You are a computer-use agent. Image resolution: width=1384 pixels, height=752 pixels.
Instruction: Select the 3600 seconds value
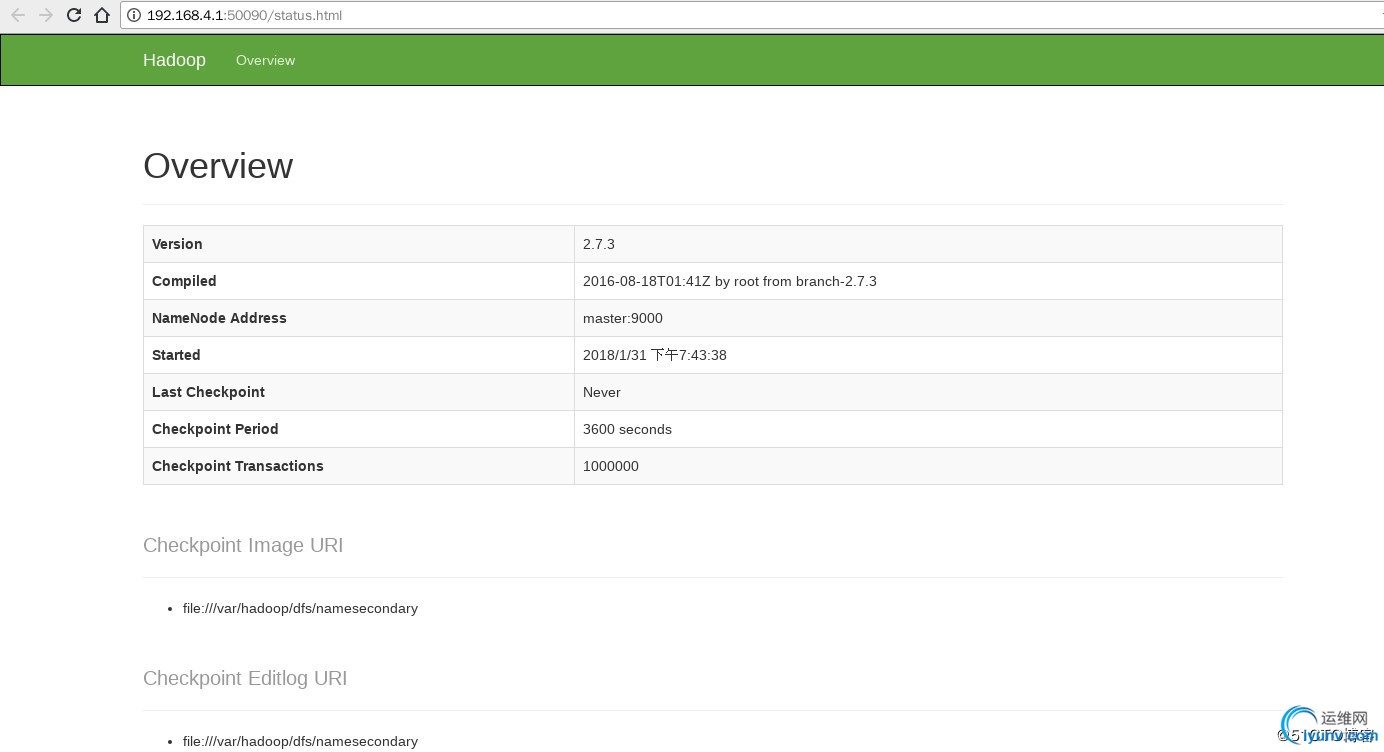(627, 429)
